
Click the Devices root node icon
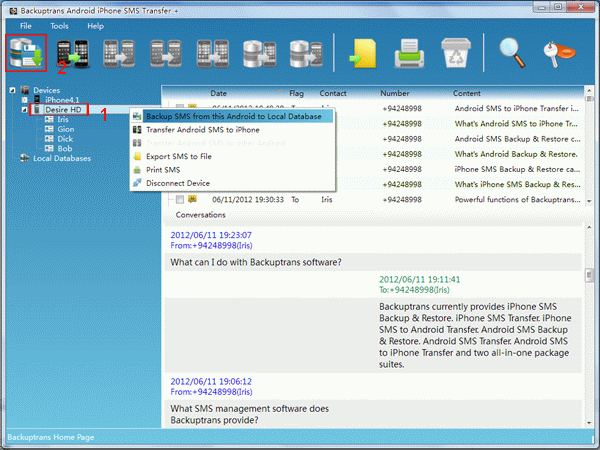tap(25, 90)
